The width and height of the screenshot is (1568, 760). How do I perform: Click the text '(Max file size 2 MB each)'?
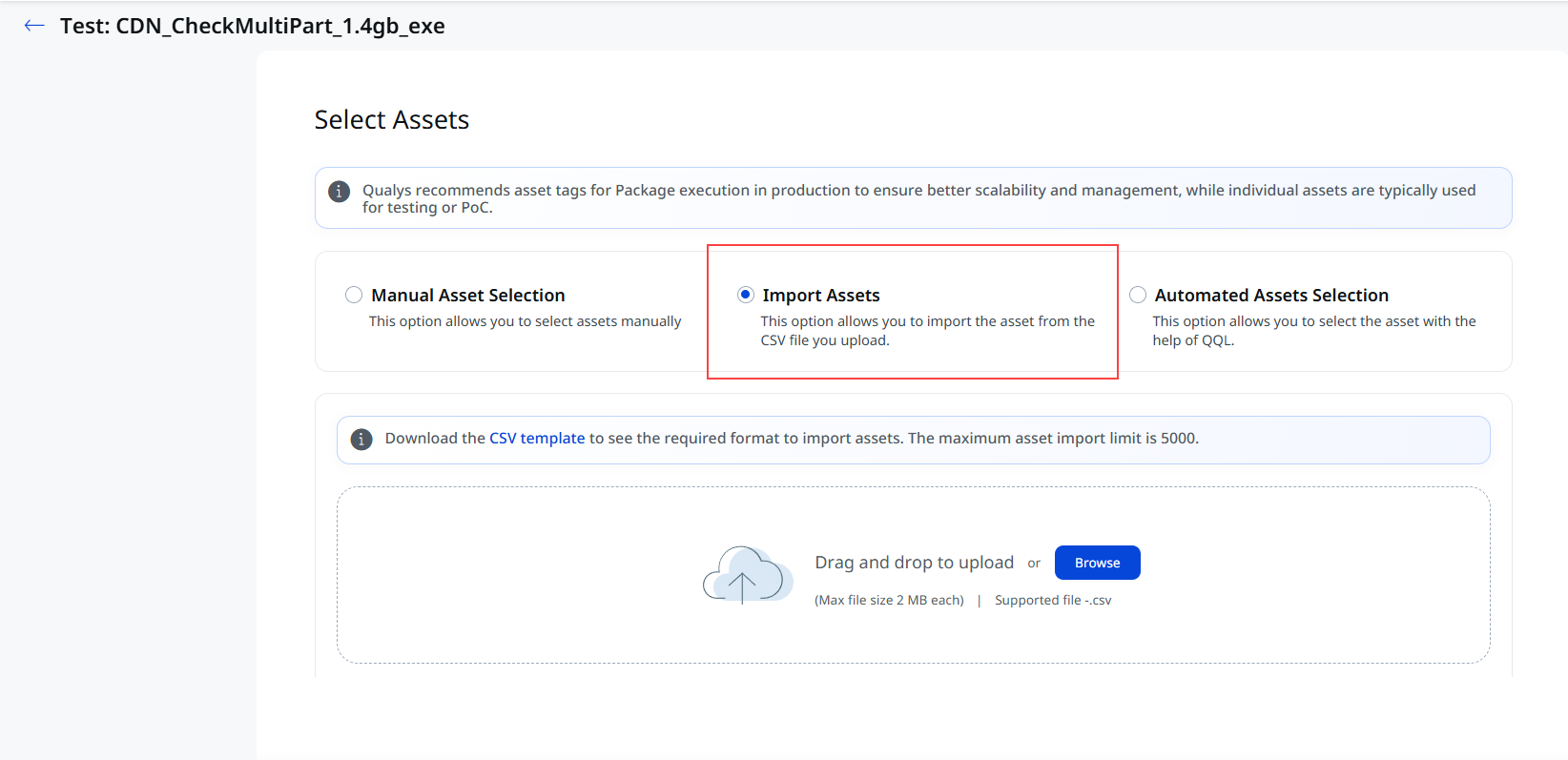click(x=889, y=600)
